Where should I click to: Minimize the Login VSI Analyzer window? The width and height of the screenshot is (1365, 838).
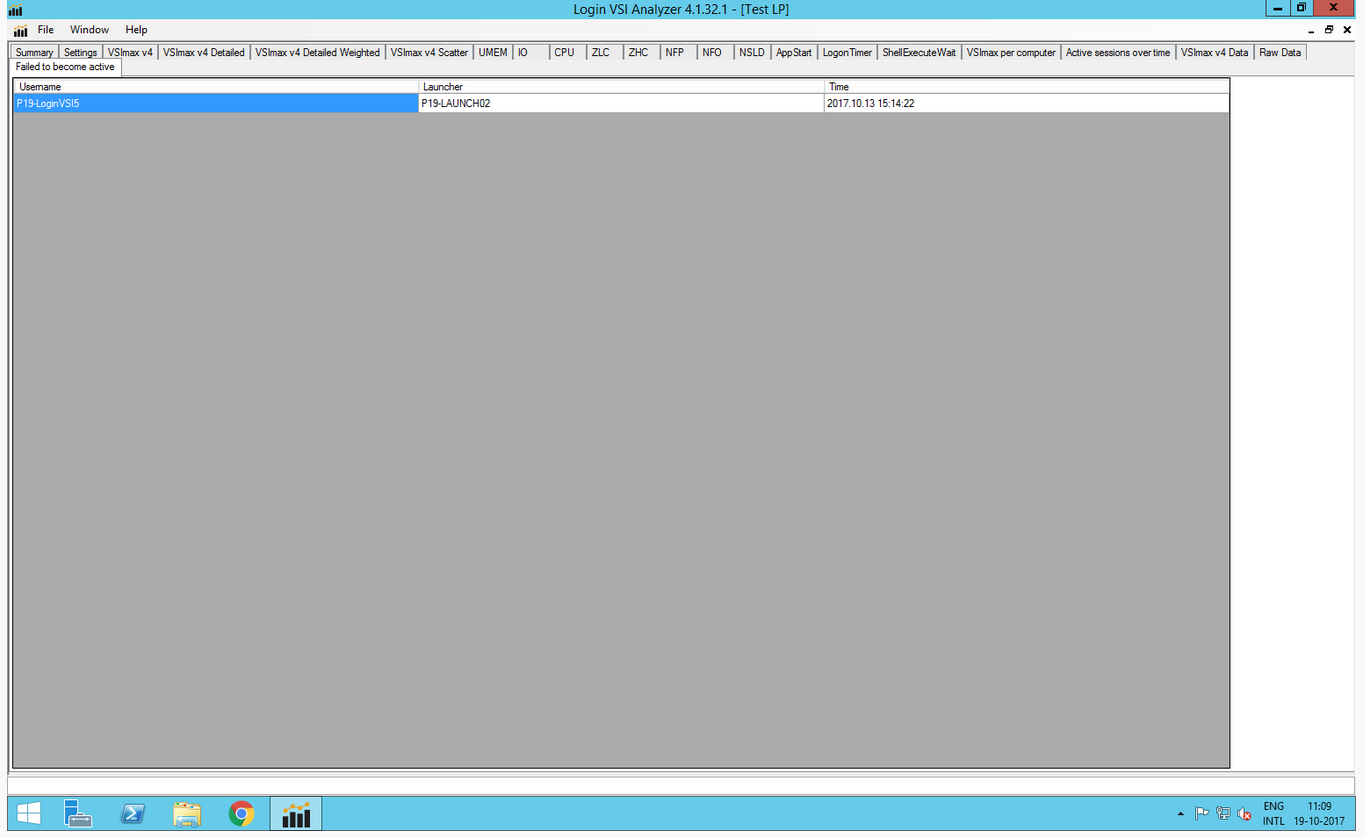[1277, 8]
